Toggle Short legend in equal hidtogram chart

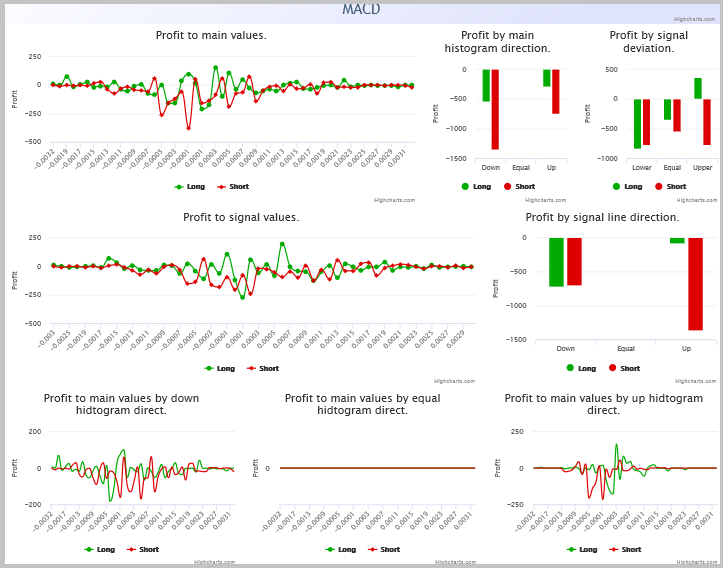pos(384,550)
